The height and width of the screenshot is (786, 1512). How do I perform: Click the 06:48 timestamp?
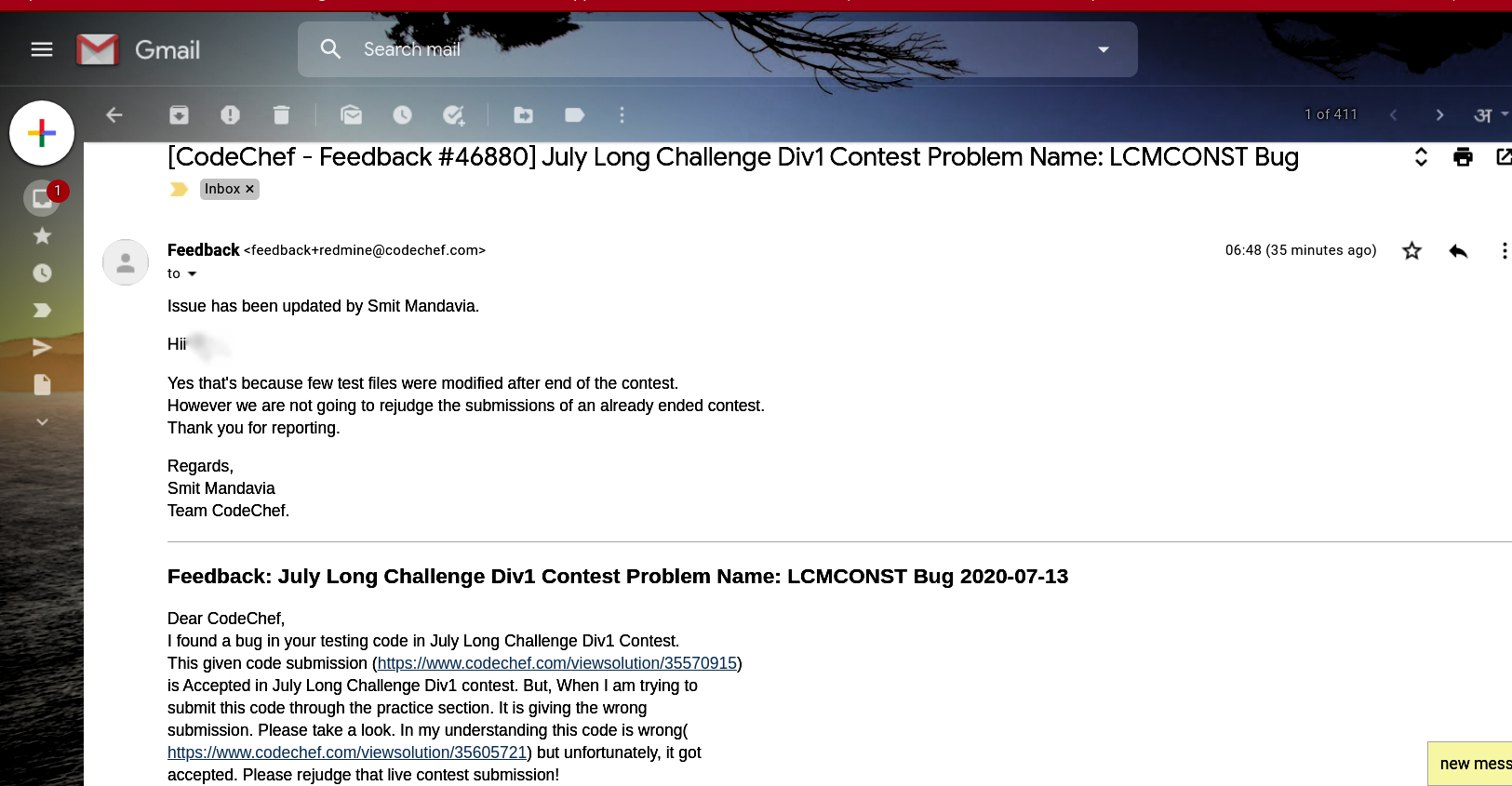click(x=1301, y=250)
